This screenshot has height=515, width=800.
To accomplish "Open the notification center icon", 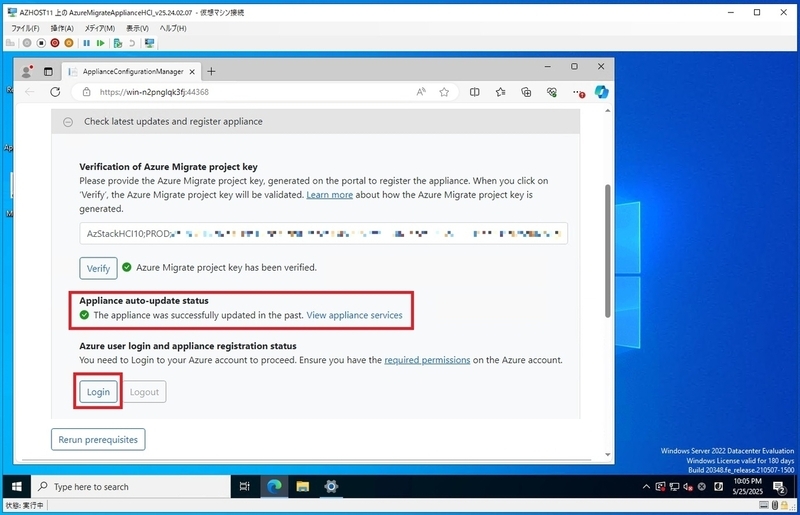I will [x=780, y=487].
